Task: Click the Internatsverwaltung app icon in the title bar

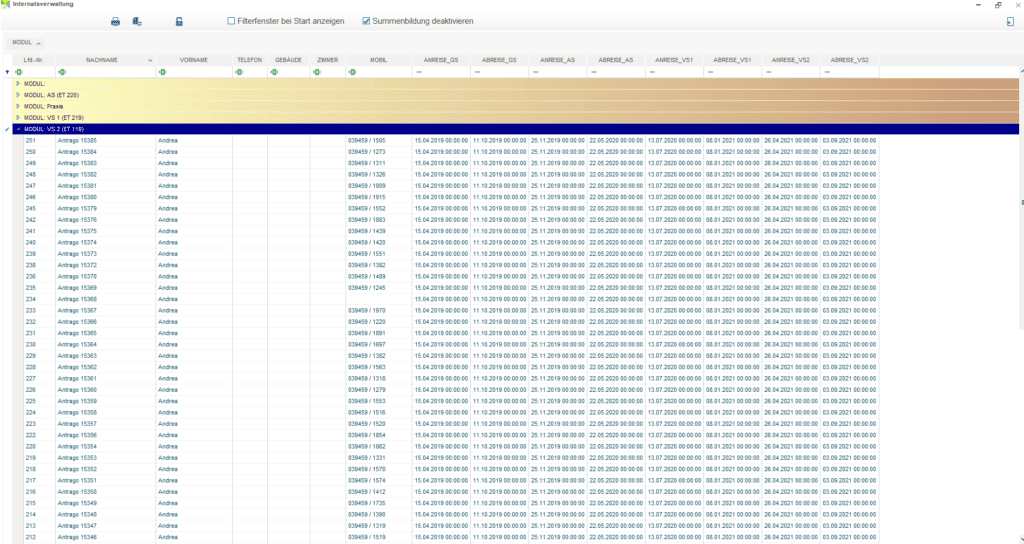Action: tap(6, 4)
